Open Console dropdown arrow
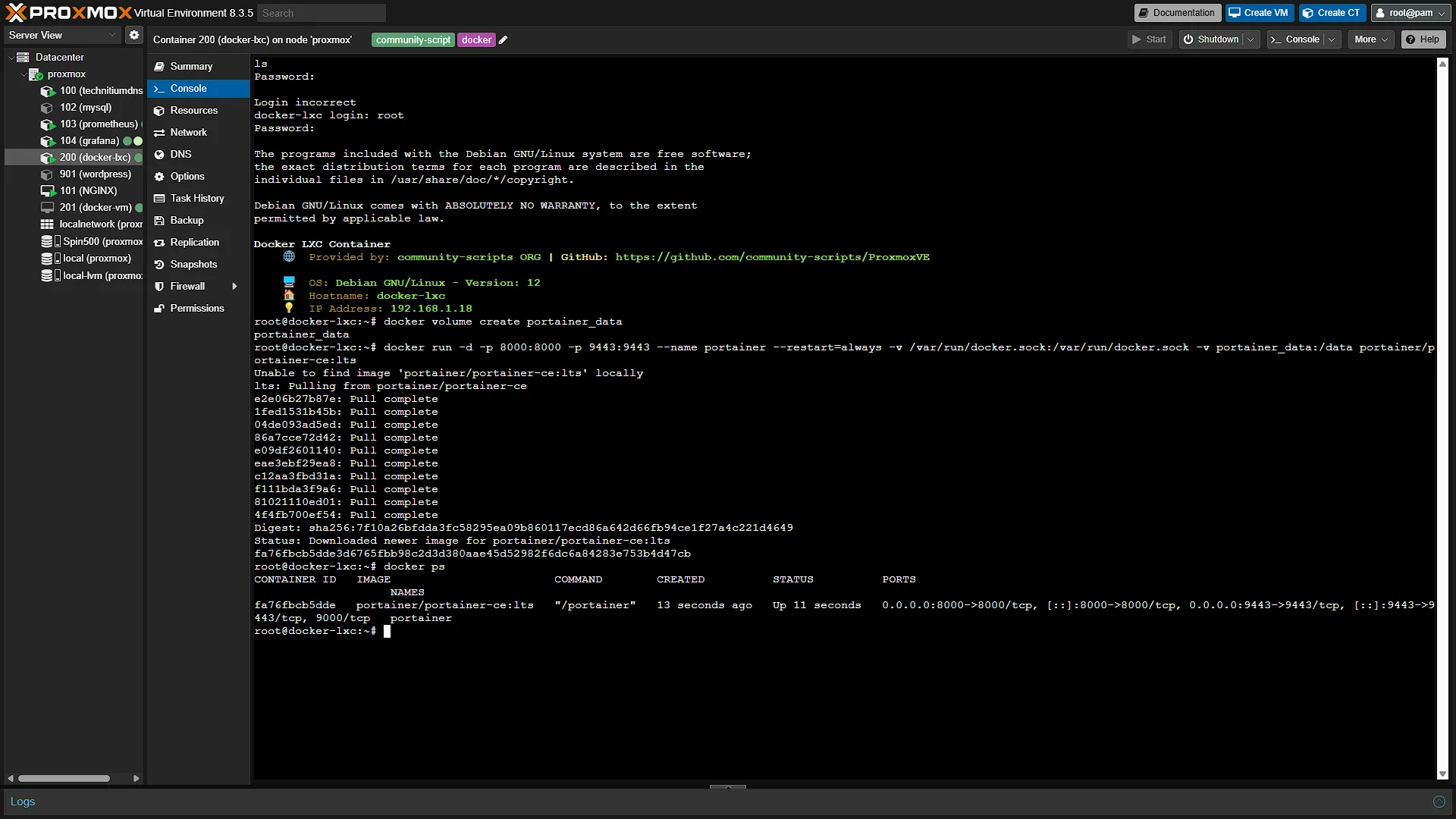The width and height of the screenshot is (1456, 819). pyautogui.click(x=1332, y=39)
